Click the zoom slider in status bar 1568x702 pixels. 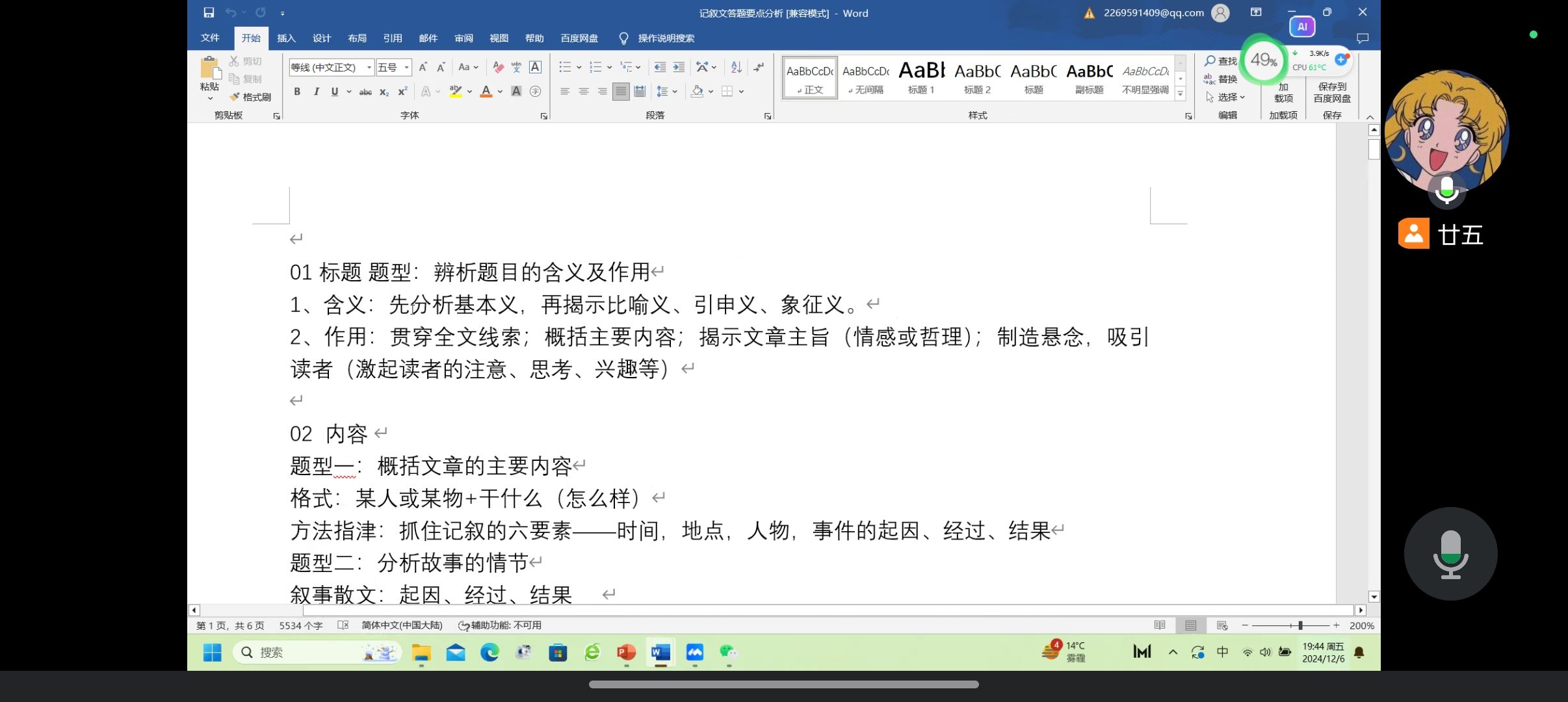coord(1300,625)
